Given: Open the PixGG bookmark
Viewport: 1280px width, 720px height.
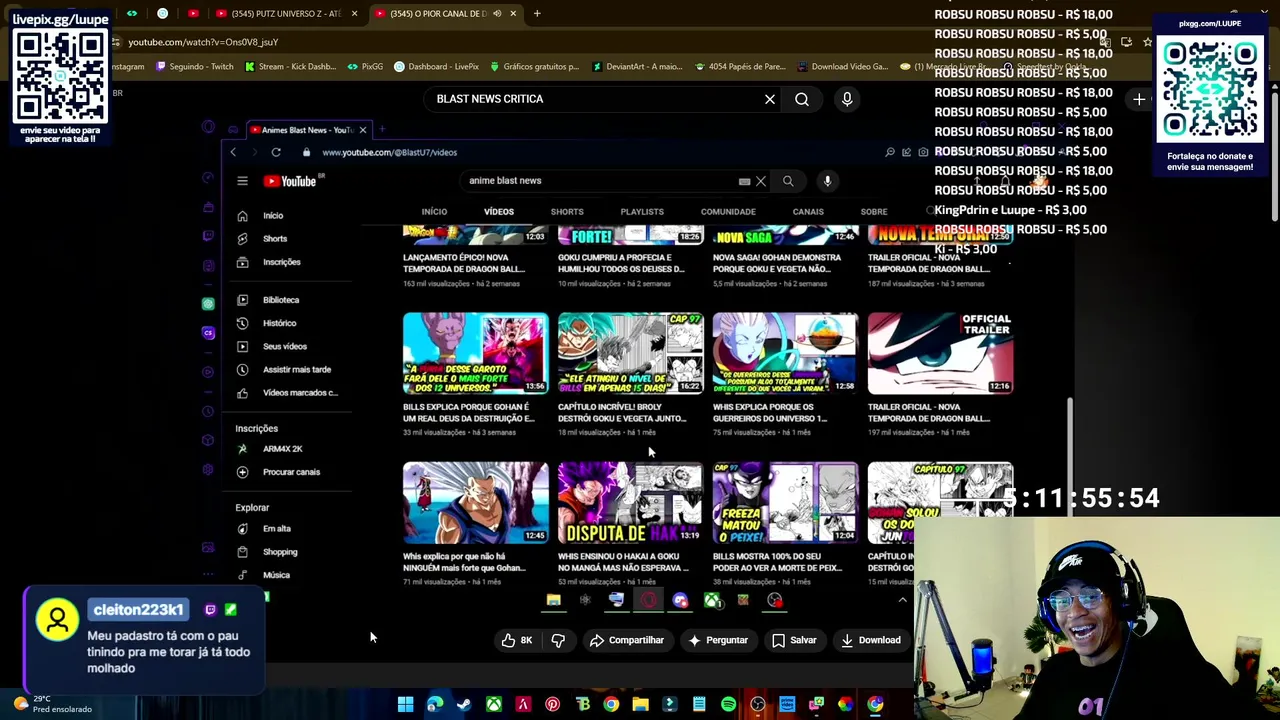Looking at the screenshot, I should [x=365, y=67].
